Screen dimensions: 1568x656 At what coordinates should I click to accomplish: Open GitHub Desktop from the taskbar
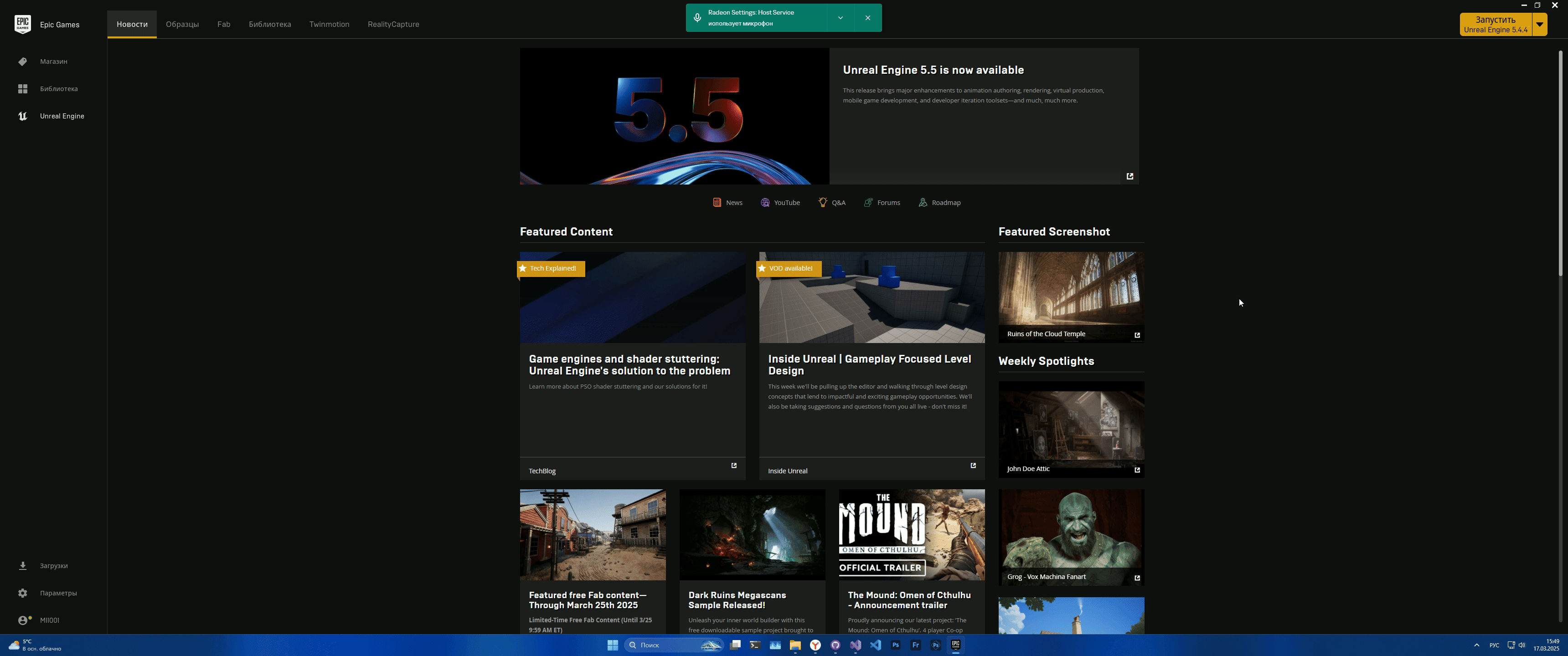pyautogui.click(x=835, y=645)
